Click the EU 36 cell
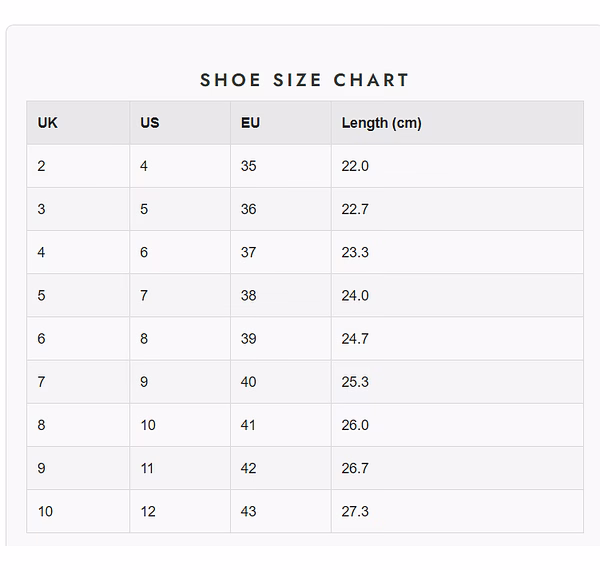600x570 pixels. click(x=249, y=209)
